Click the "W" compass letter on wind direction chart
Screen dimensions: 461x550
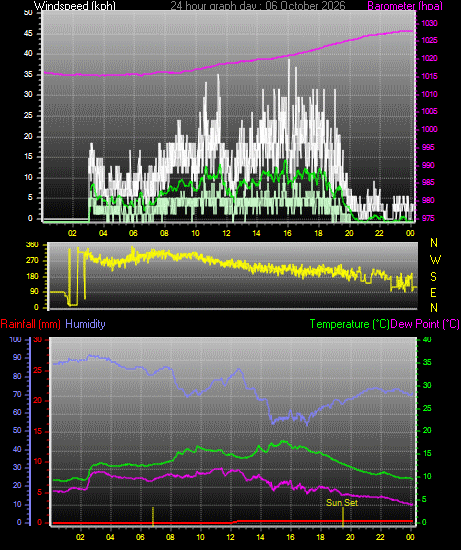pos(435,260)
